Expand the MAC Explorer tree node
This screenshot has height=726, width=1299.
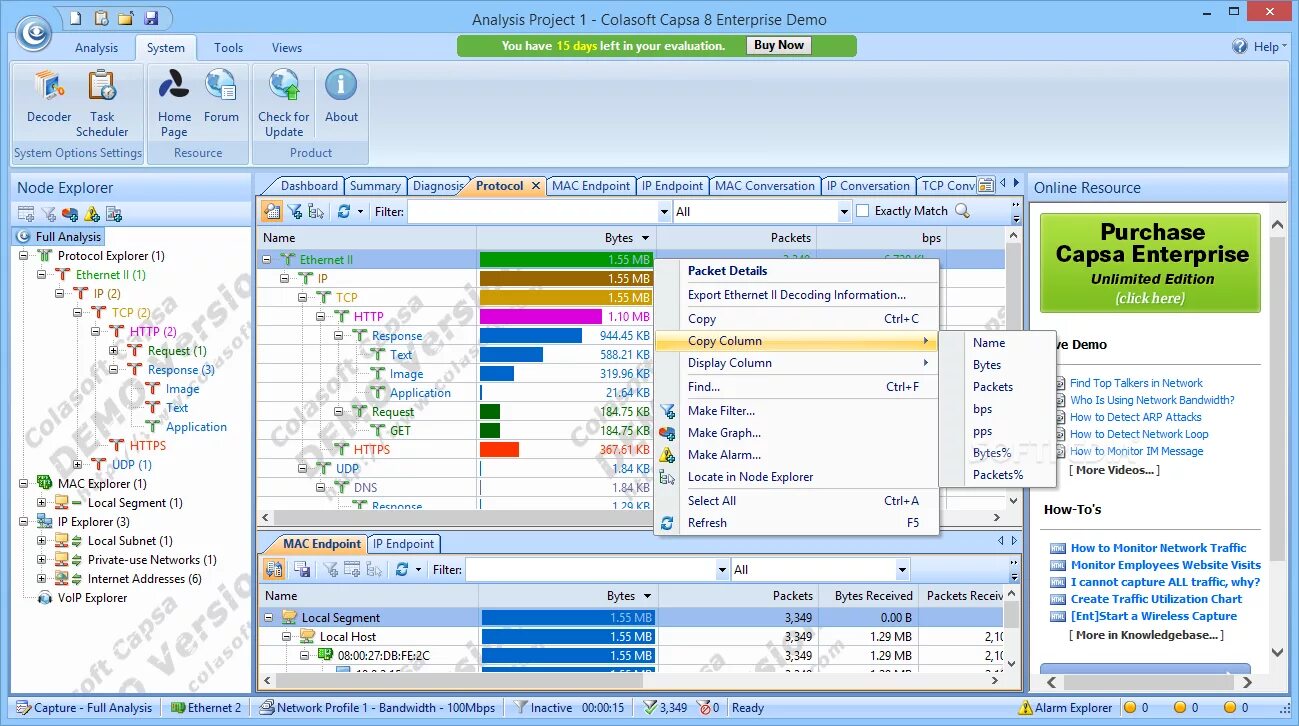25,484
